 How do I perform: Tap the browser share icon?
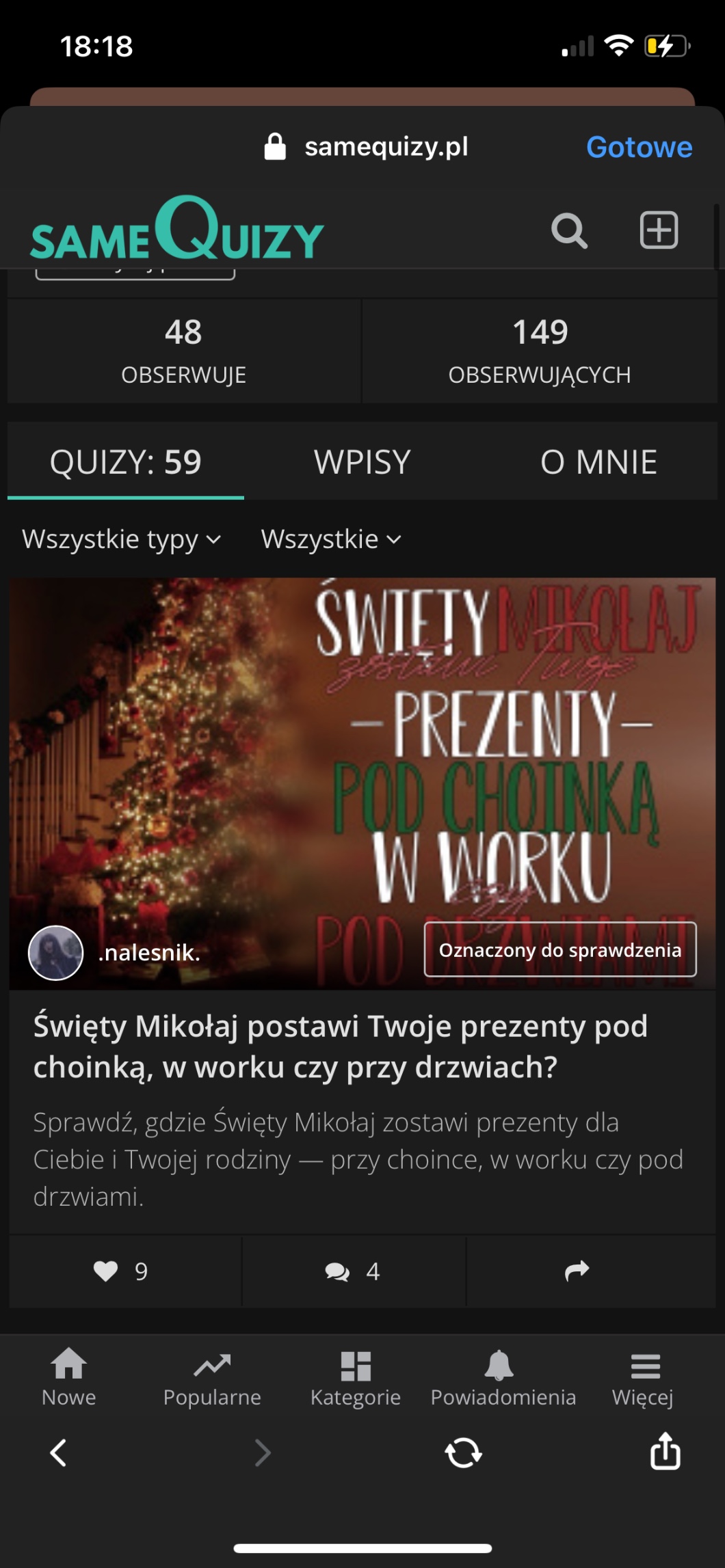tap(665, 1450)
